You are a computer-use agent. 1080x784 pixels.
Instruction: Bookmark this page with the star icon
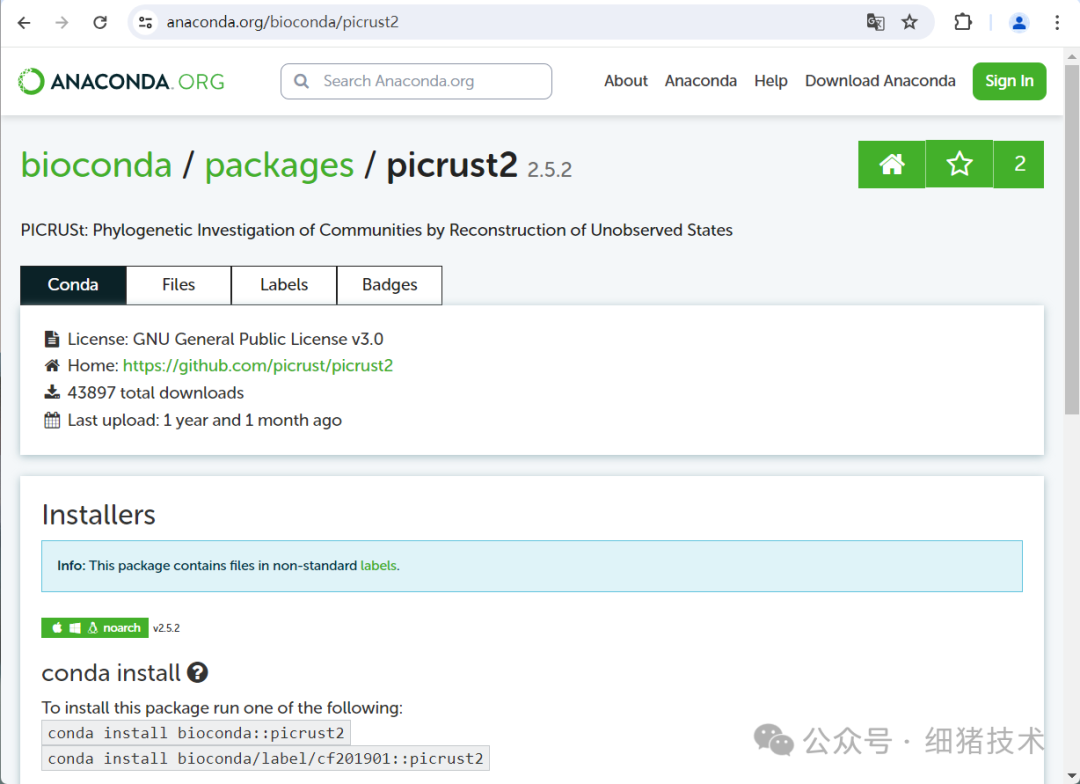[x=909, y=22]
